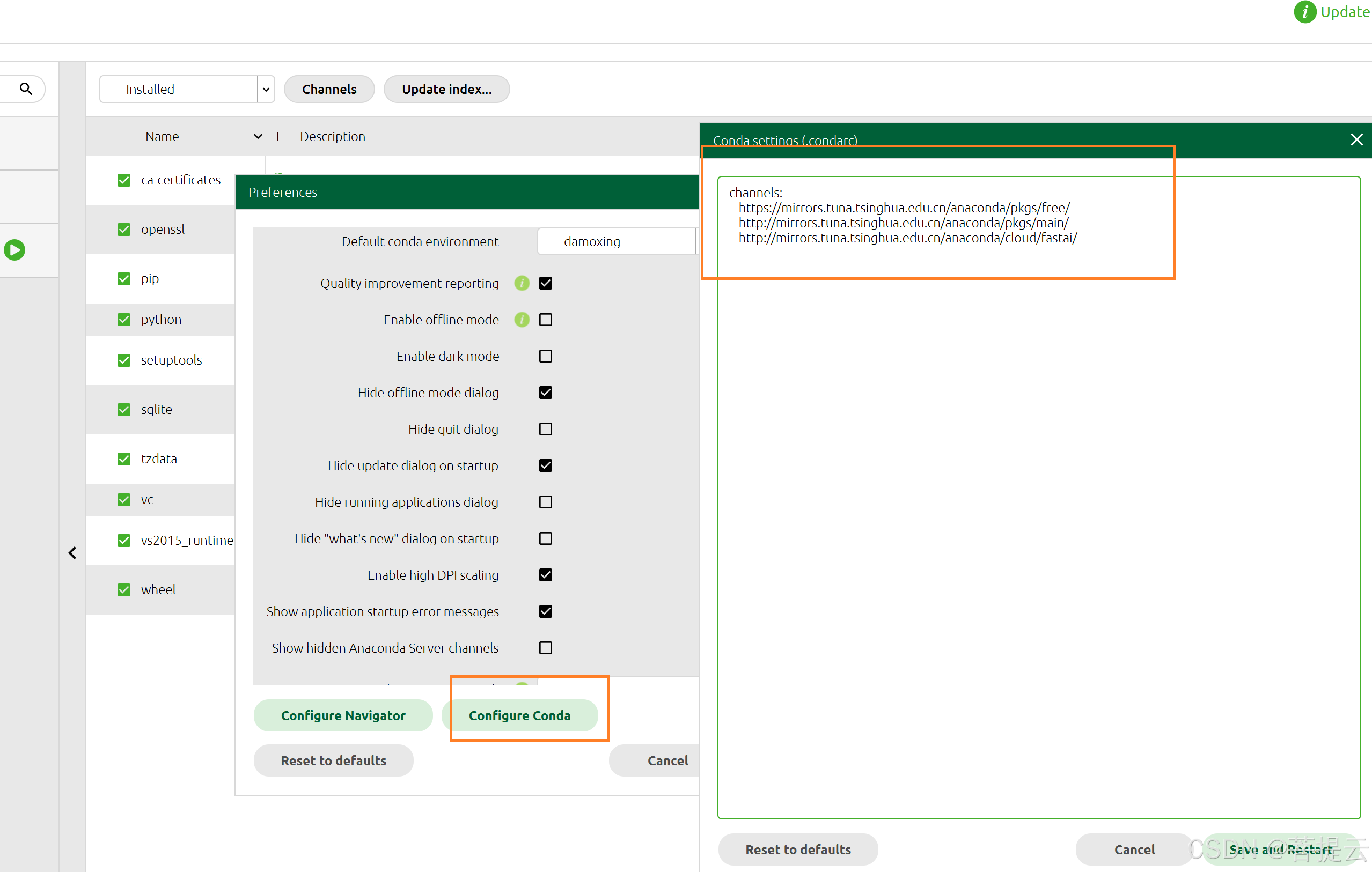
Task: Open the Installed packages filter dropdown
Action: [x=266, y=90]
